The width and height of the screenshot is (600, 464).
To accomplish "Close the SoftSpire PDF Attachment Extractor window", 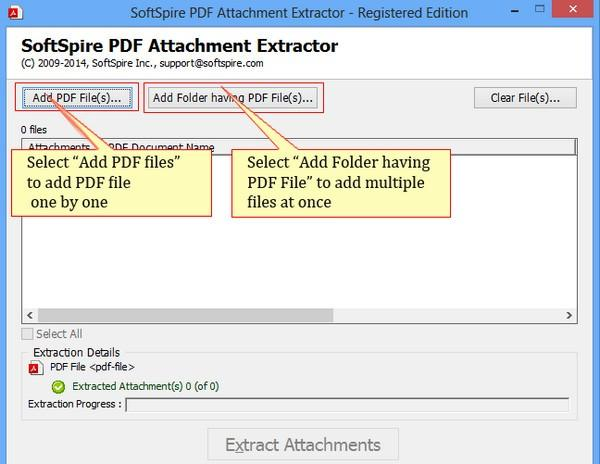I will [572, 9].
